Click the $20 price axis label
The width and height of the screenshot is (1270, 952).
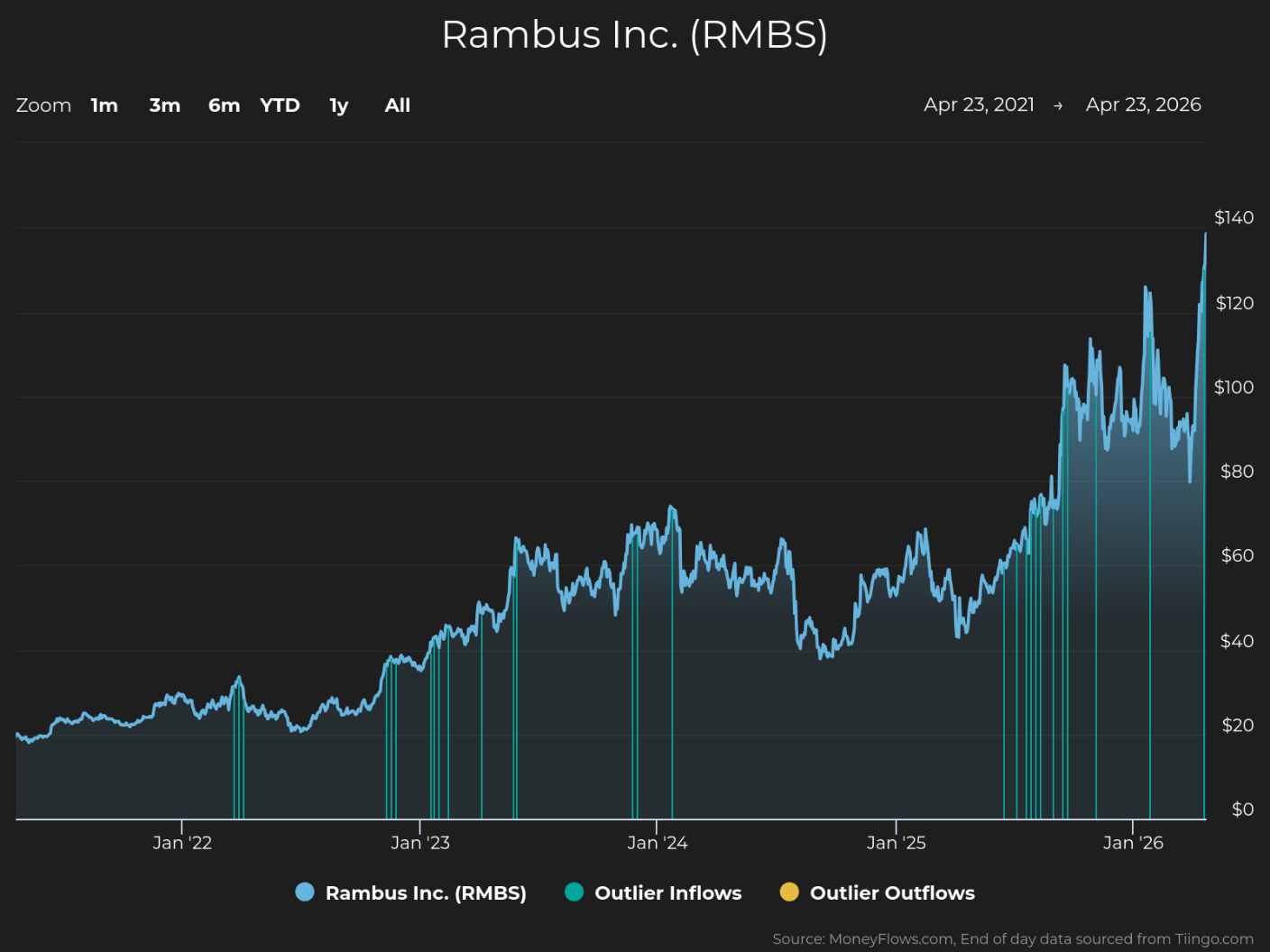pyautogui.click(x=1238, y=725)
